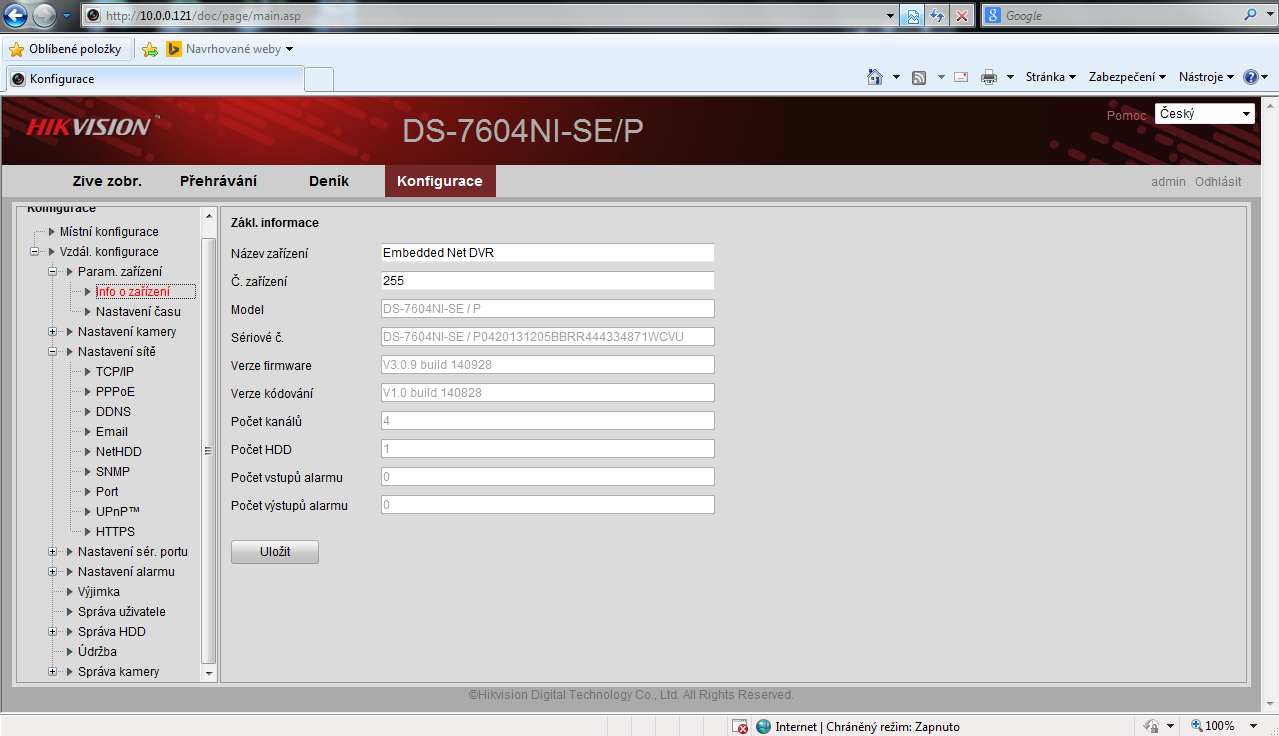Switch to the Přehrávání tab

coord(218,181)
